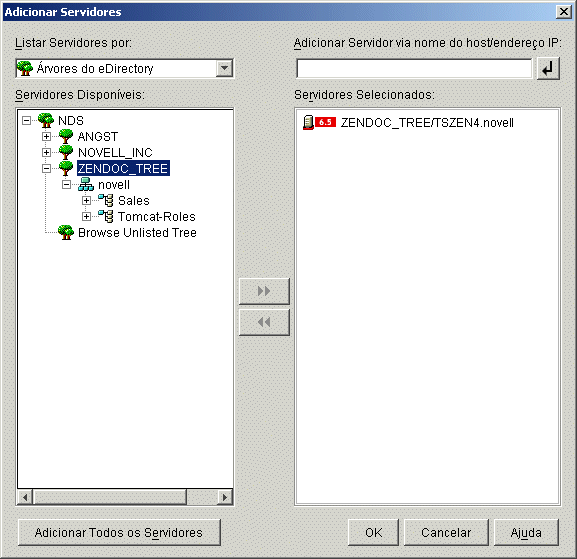Click the NOVELL_INC tree icon

point(66,152)
